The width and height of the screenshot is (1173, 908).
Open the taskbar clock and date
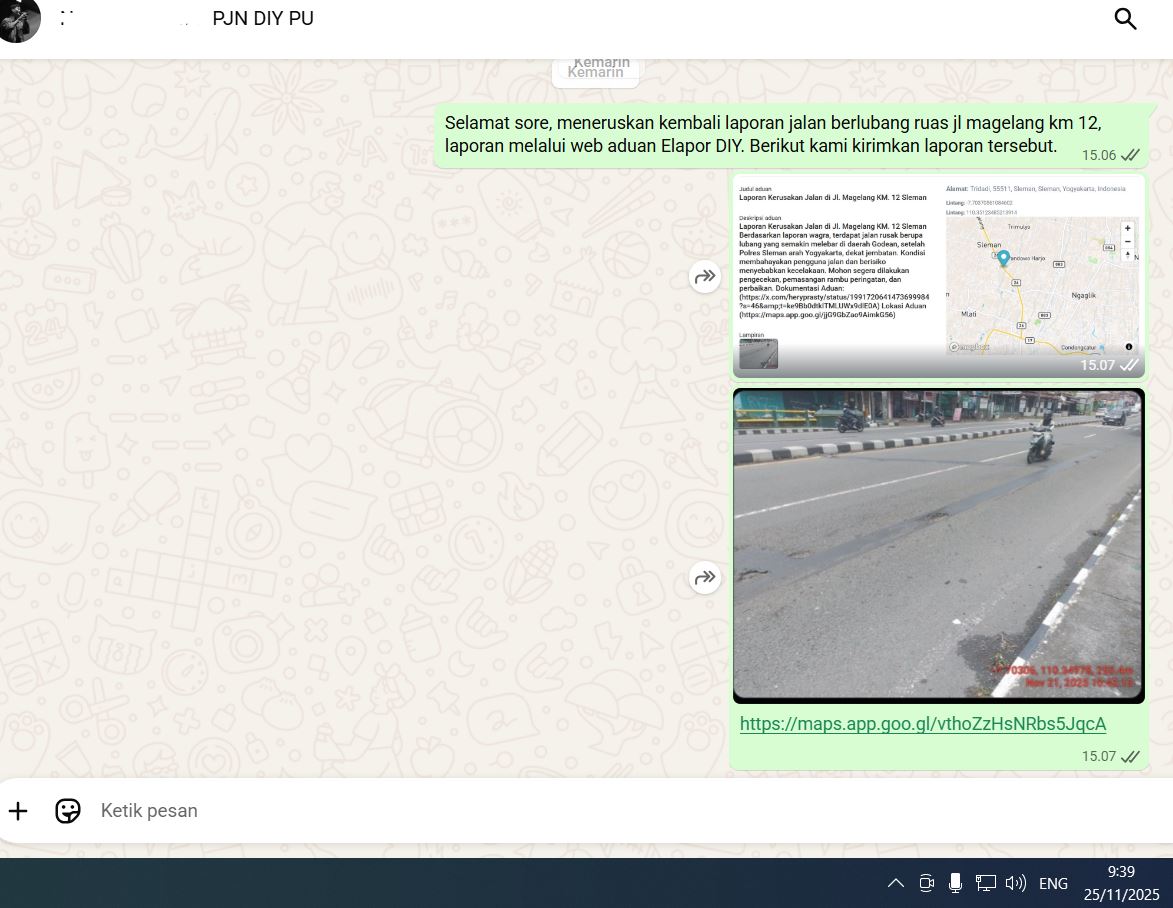coord(1121,883)
